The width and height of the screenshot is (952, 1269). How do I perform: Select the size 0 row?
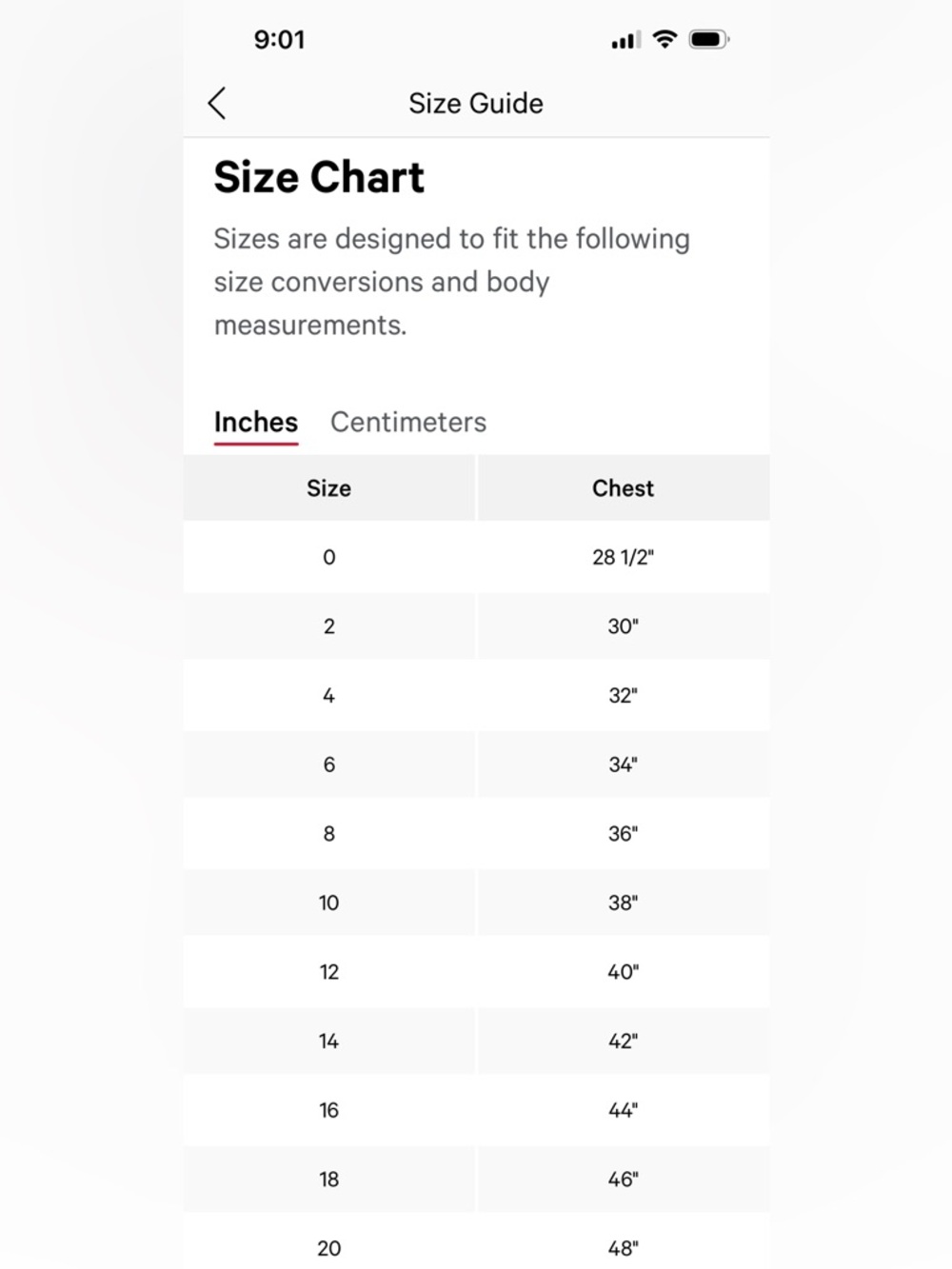click(x=476, y=557)
